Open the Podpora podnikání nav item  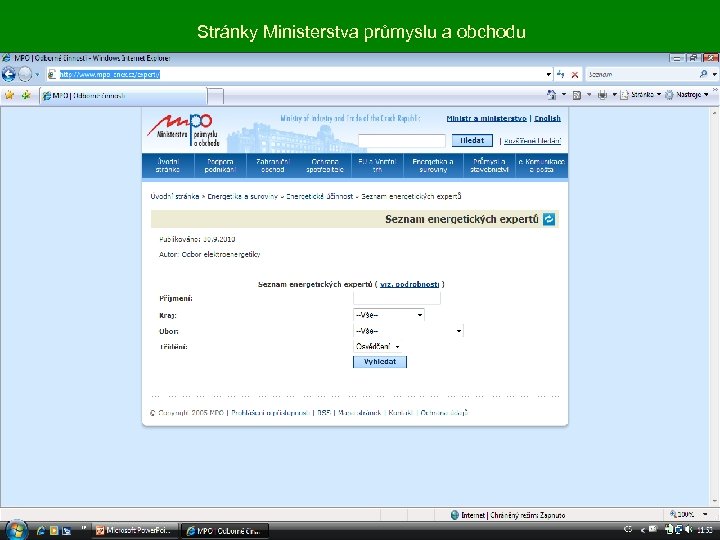[x=220, y=165]
